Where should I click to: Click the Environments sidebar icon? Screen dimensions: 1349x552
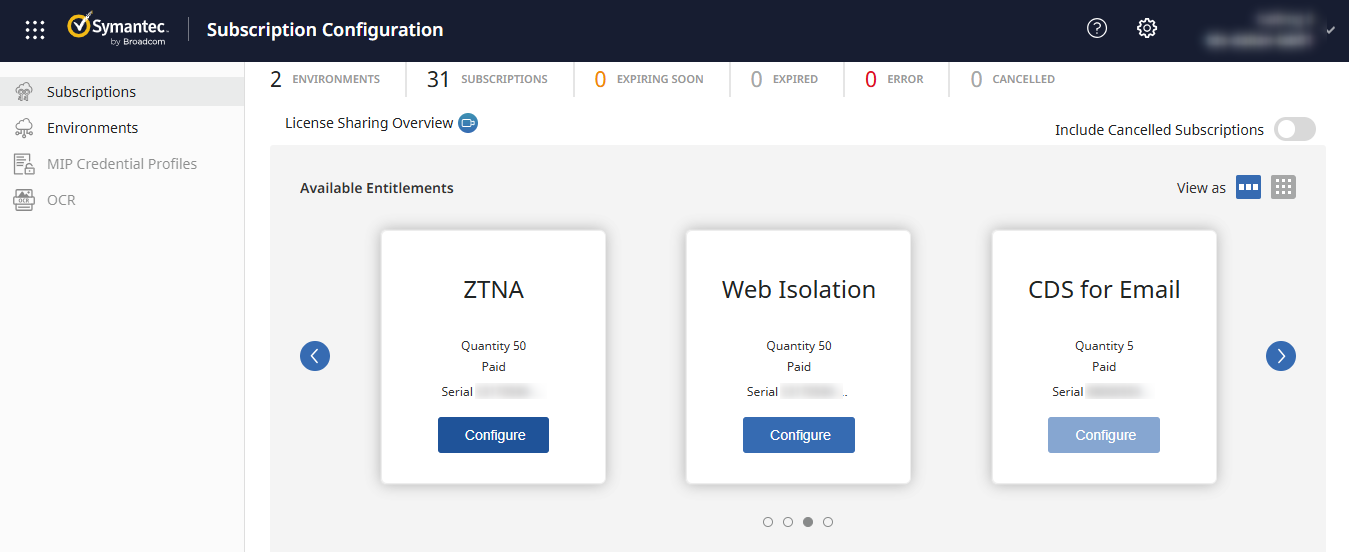[x=25, y=128]
